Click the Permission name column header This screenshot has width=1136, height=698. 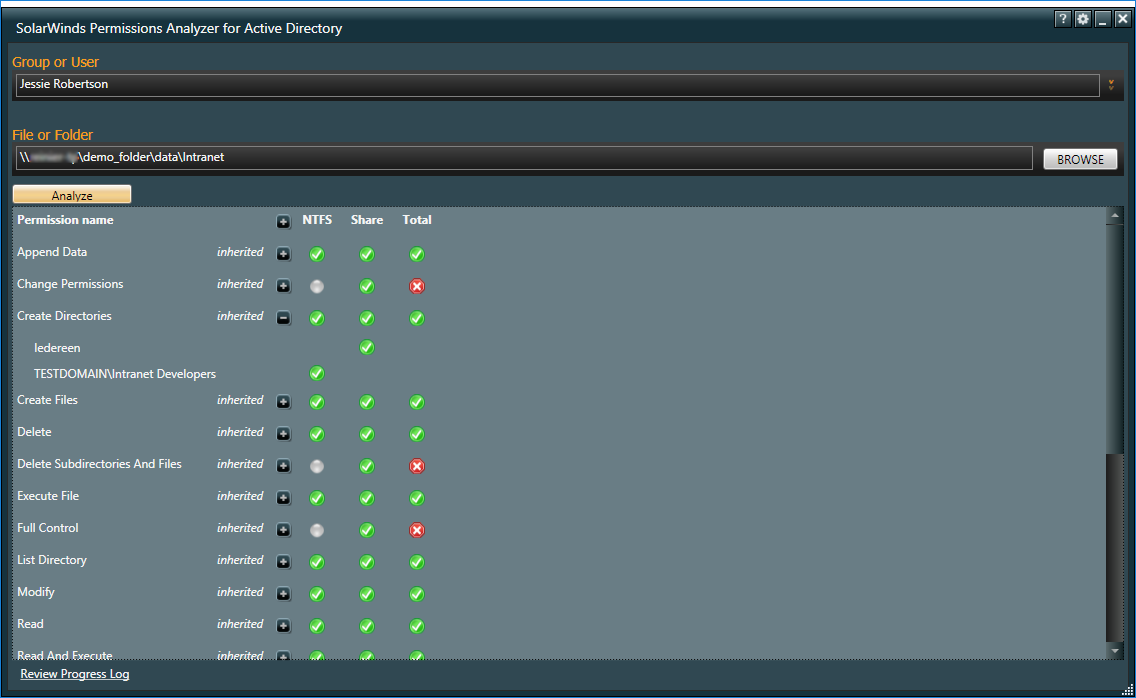coord(65,220)
